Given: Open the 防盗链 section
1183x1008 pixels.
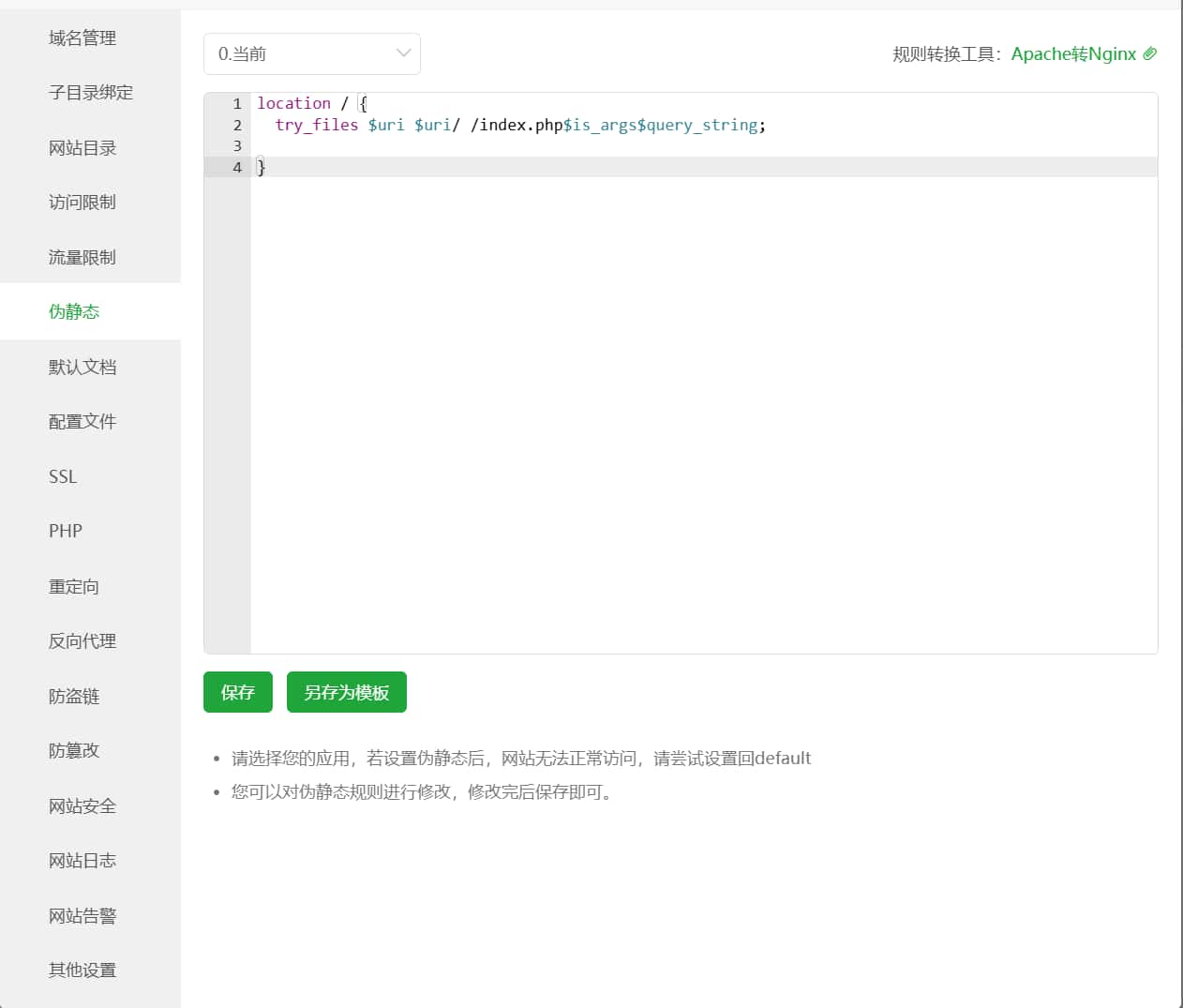Looking at the screenshot, I should 73,696.
